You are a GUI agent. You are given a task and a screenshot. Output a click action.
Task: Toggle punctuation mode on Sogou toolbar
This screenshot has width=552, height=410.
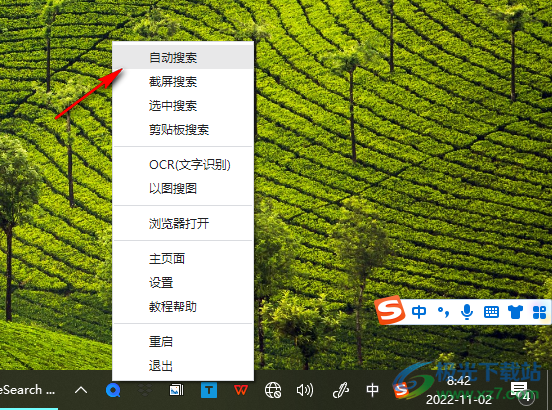pos(443,312)
